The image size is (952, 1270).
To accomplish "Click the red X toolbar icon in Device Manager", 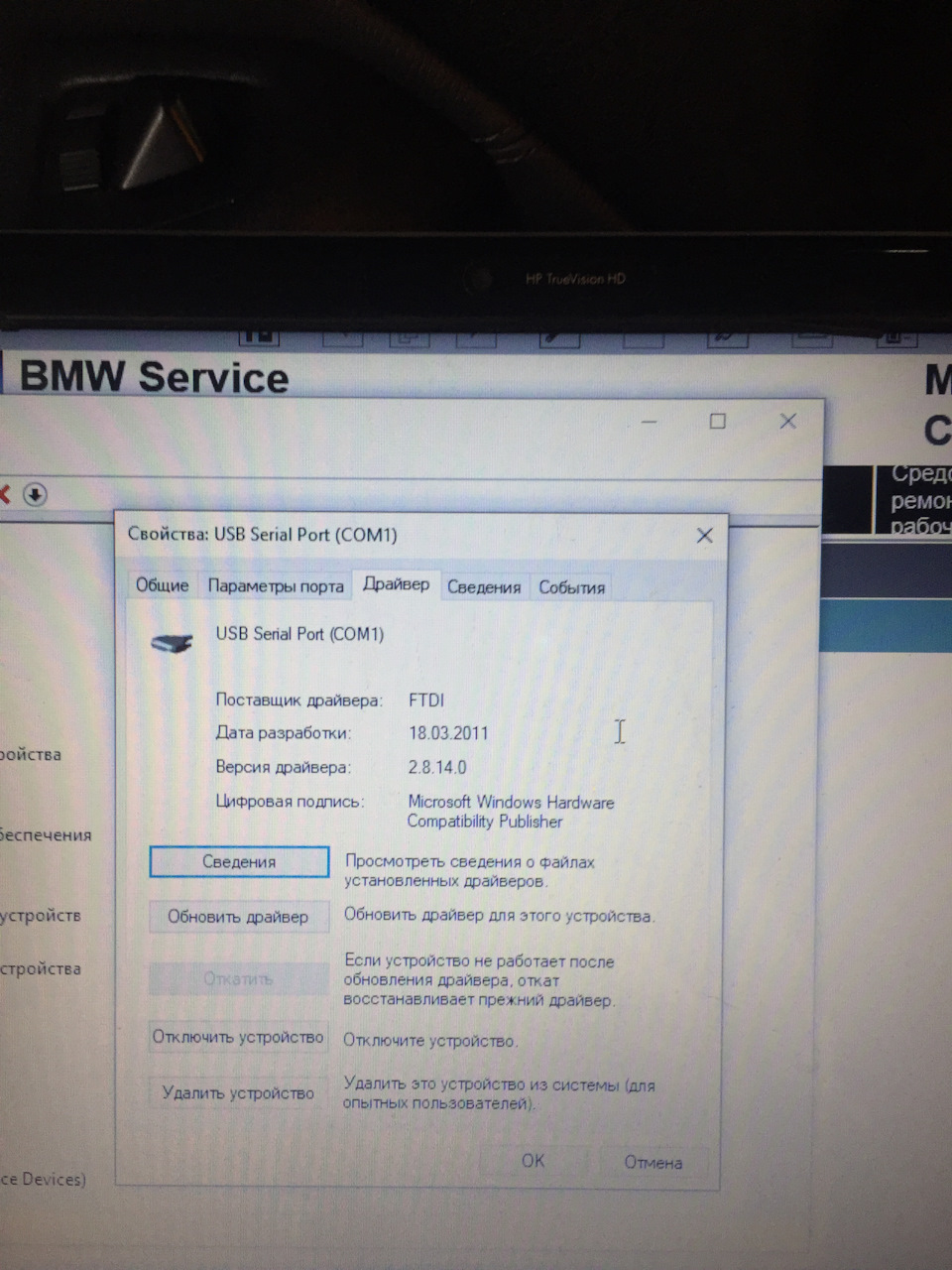I will (4, 494).
